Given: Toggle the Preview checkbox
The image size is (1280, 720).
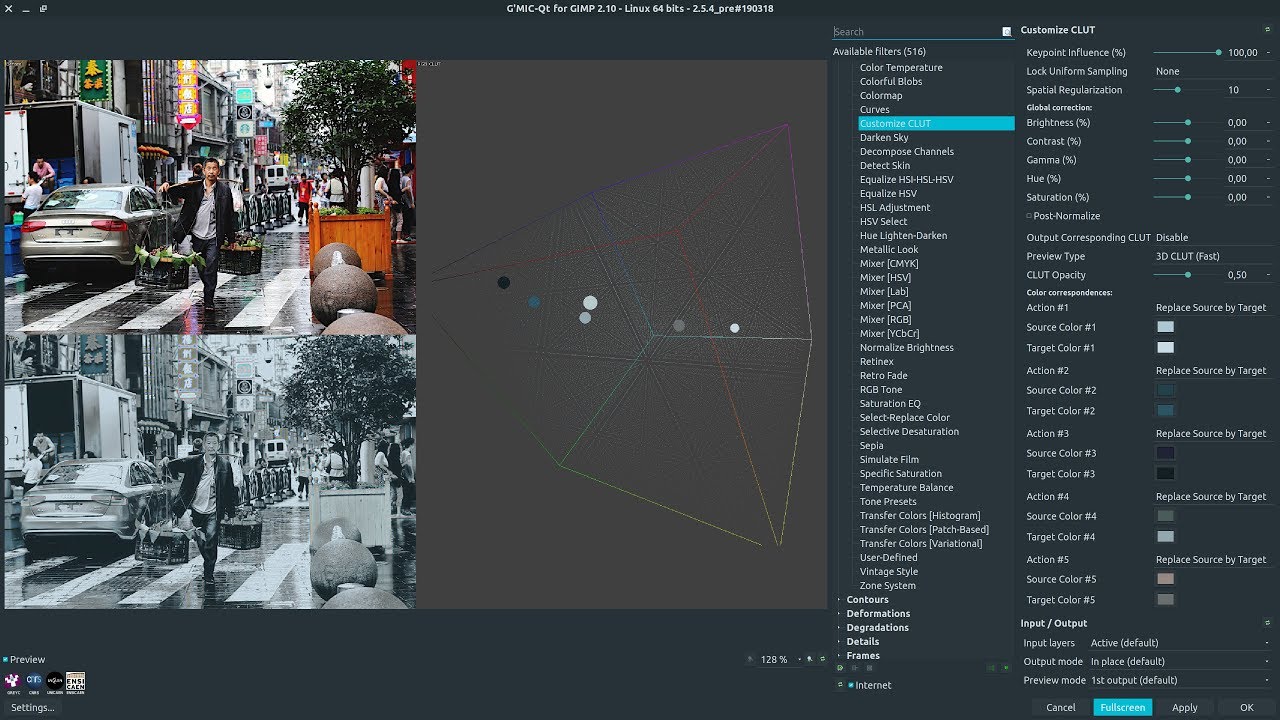Looking at the screenshot, I should (6, 659).
